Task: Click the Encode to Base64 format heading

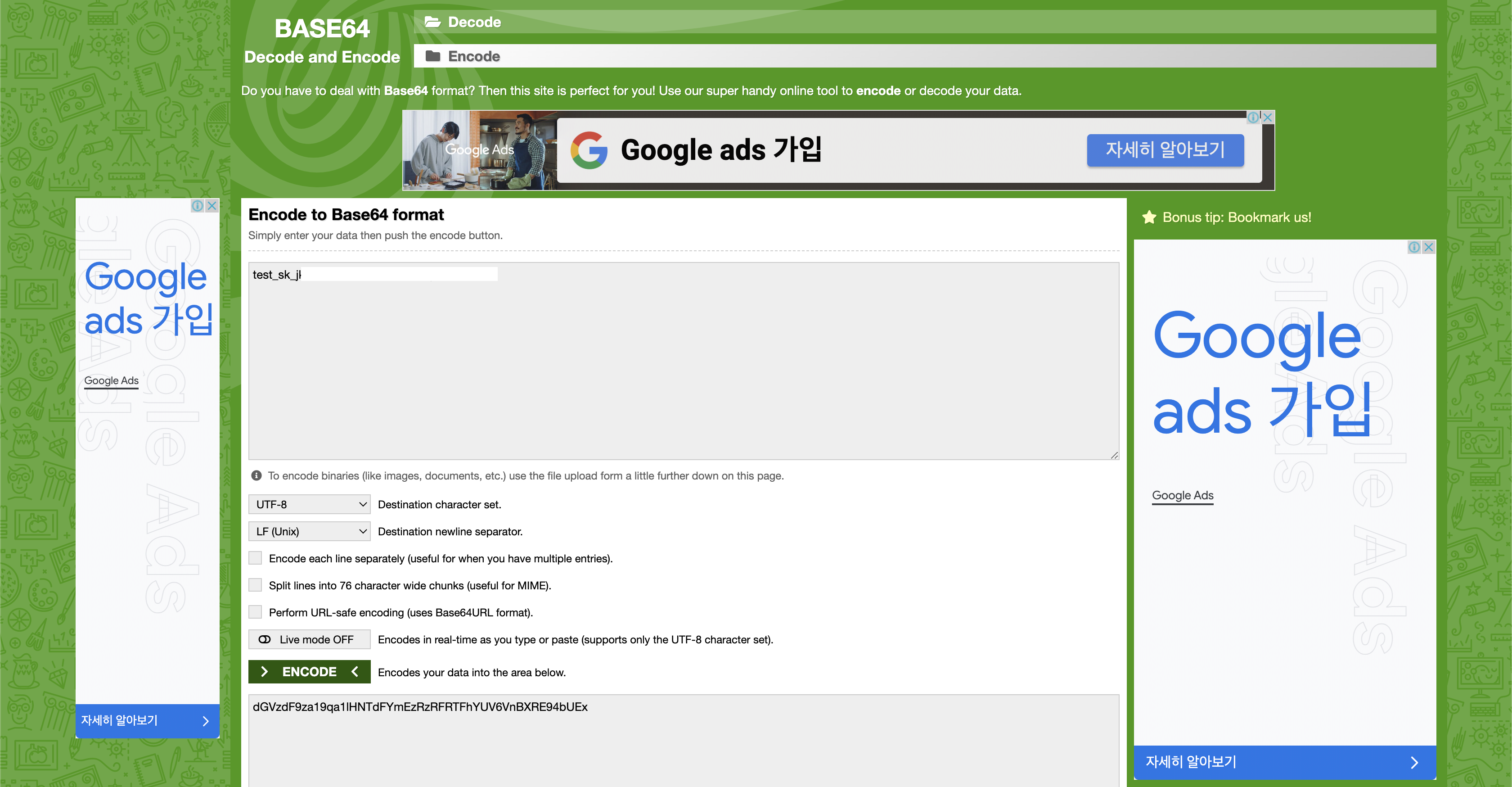Action: [346, 214]
